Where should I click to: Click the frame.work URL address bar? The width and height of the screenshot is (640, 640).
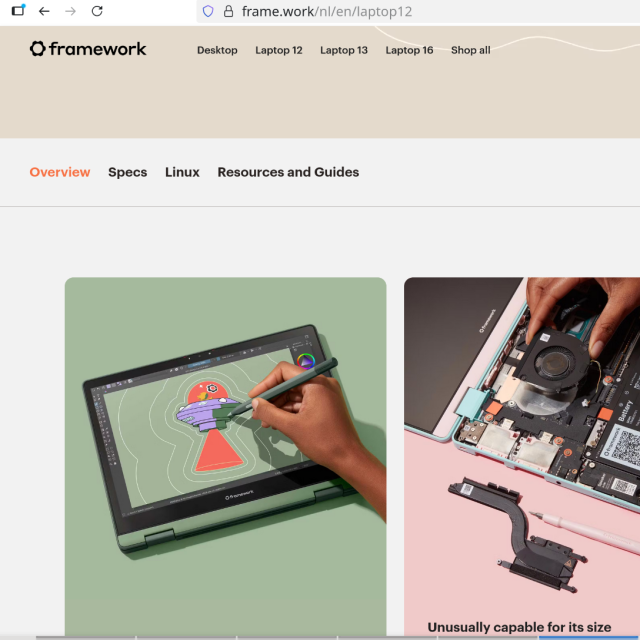tap(418, 11)
